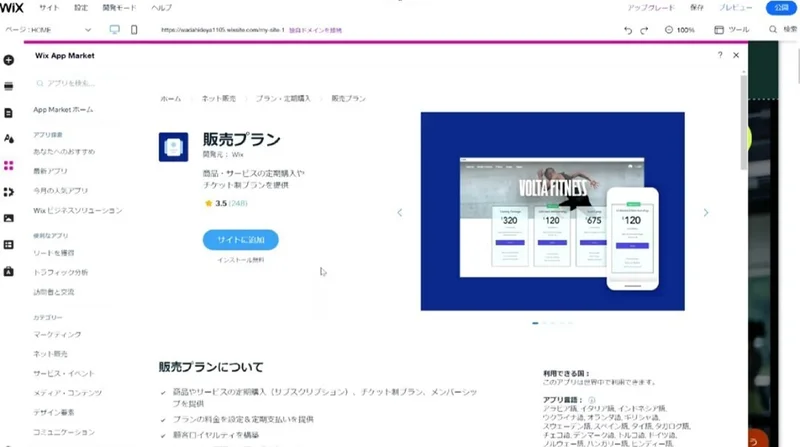800x447 pixels.
Task: Click the redo arrow icon
Action: click(x=644, y=30)
